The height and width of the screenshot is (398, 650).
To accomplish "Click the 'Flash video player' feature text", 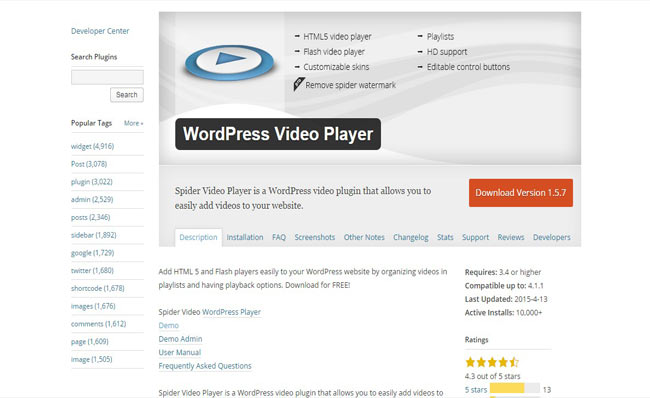I will (334, 52).
